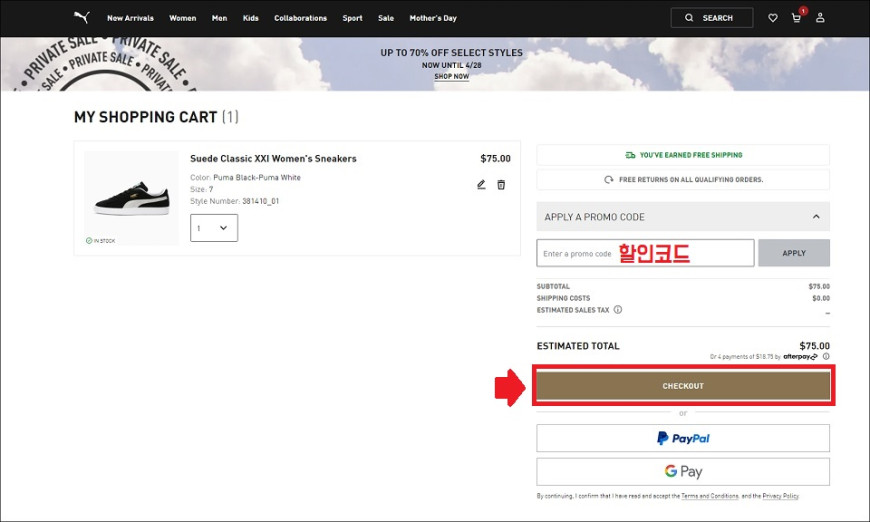Open the Women menu

point(183,18)
